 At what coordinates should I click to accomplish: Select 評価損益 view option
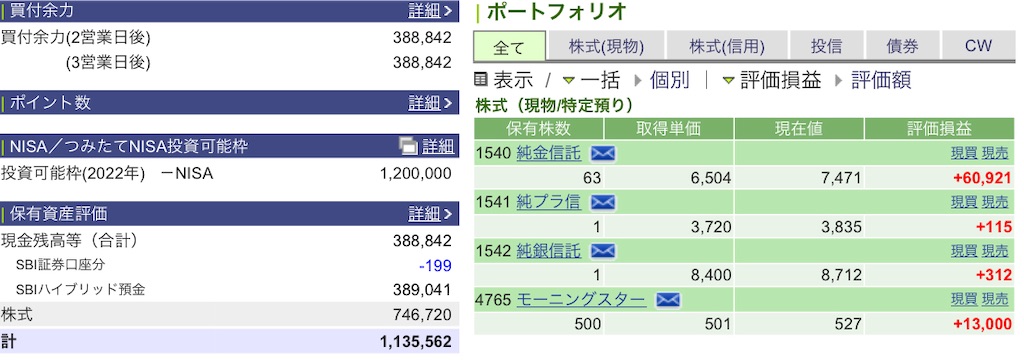click(x=780, y=81)
